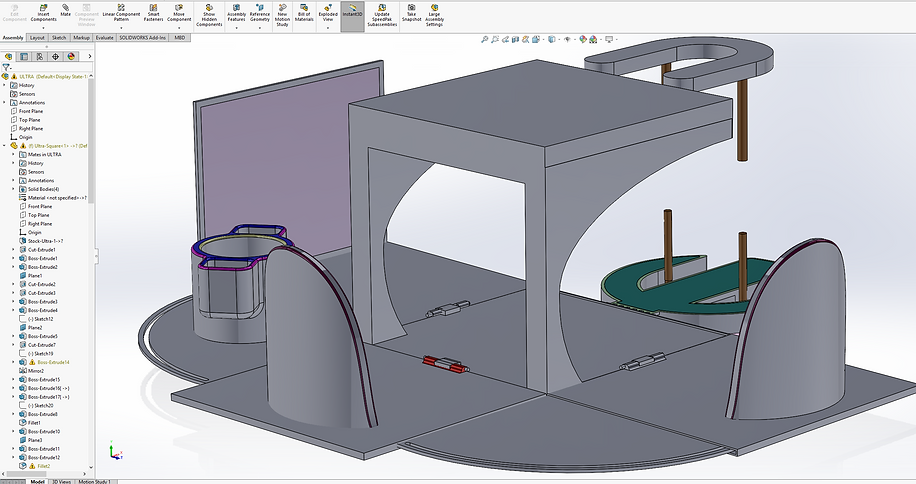Select the Stock-Ultra-1 feature
916x484 pixels.
tap(41, 241)
